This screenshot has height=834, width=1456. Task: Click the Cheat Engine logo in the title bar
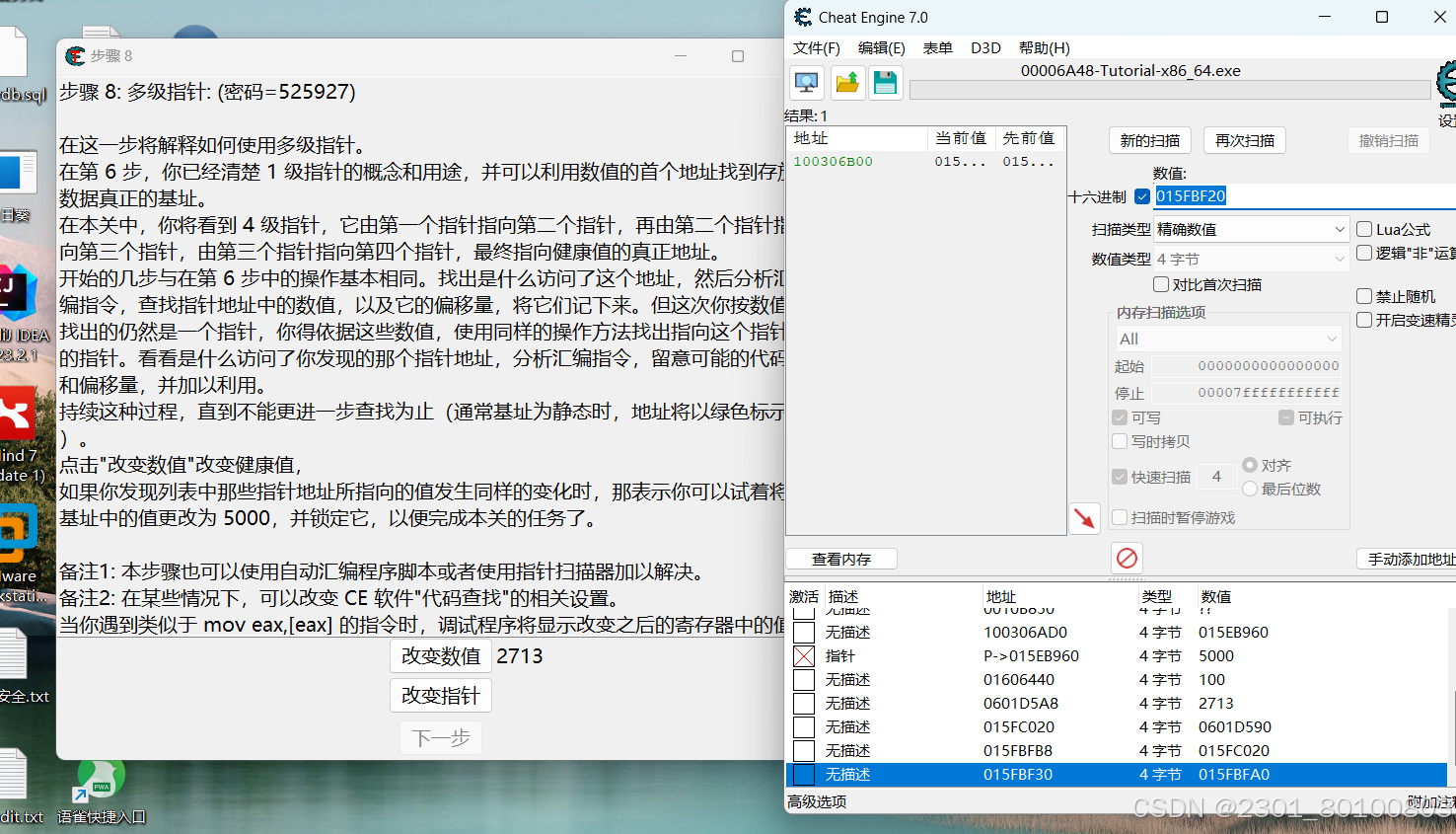803,18
